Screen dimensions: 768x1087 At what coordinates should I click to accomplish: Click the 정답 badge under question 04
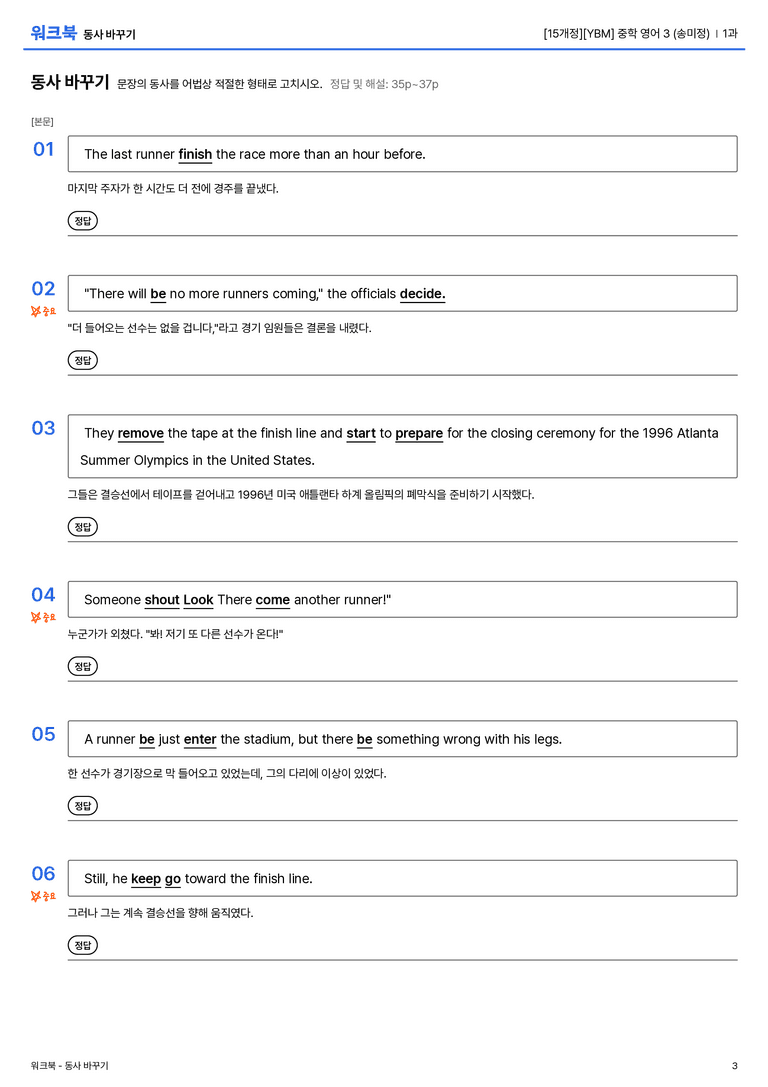tap(82, 666)
